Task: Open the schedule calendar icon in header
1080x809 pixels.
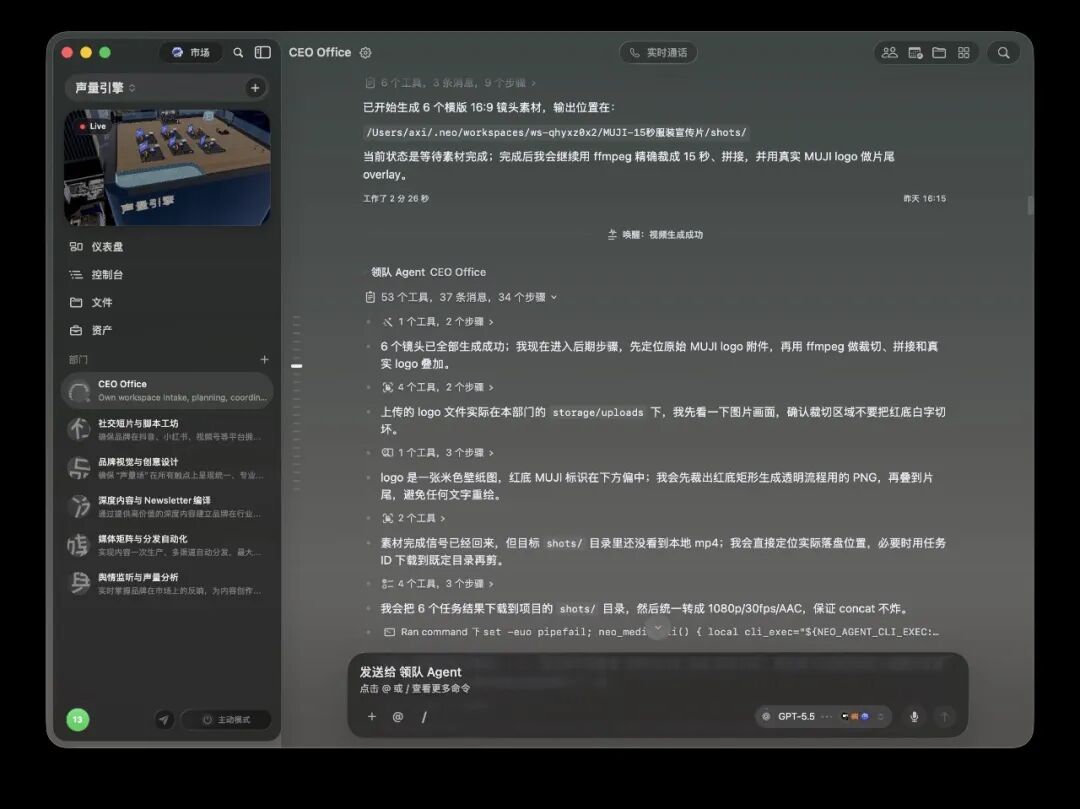Action: point(915,52)
